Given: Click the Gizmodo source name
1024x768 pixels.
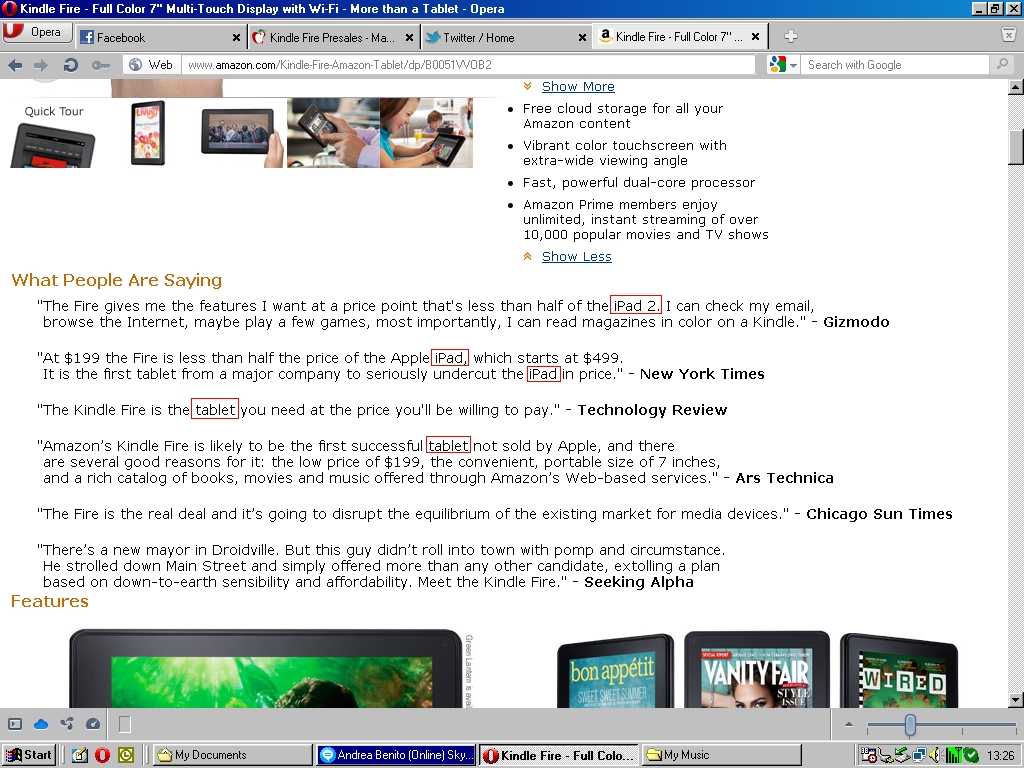Looking at the screenshot, I should click(856, 322).
